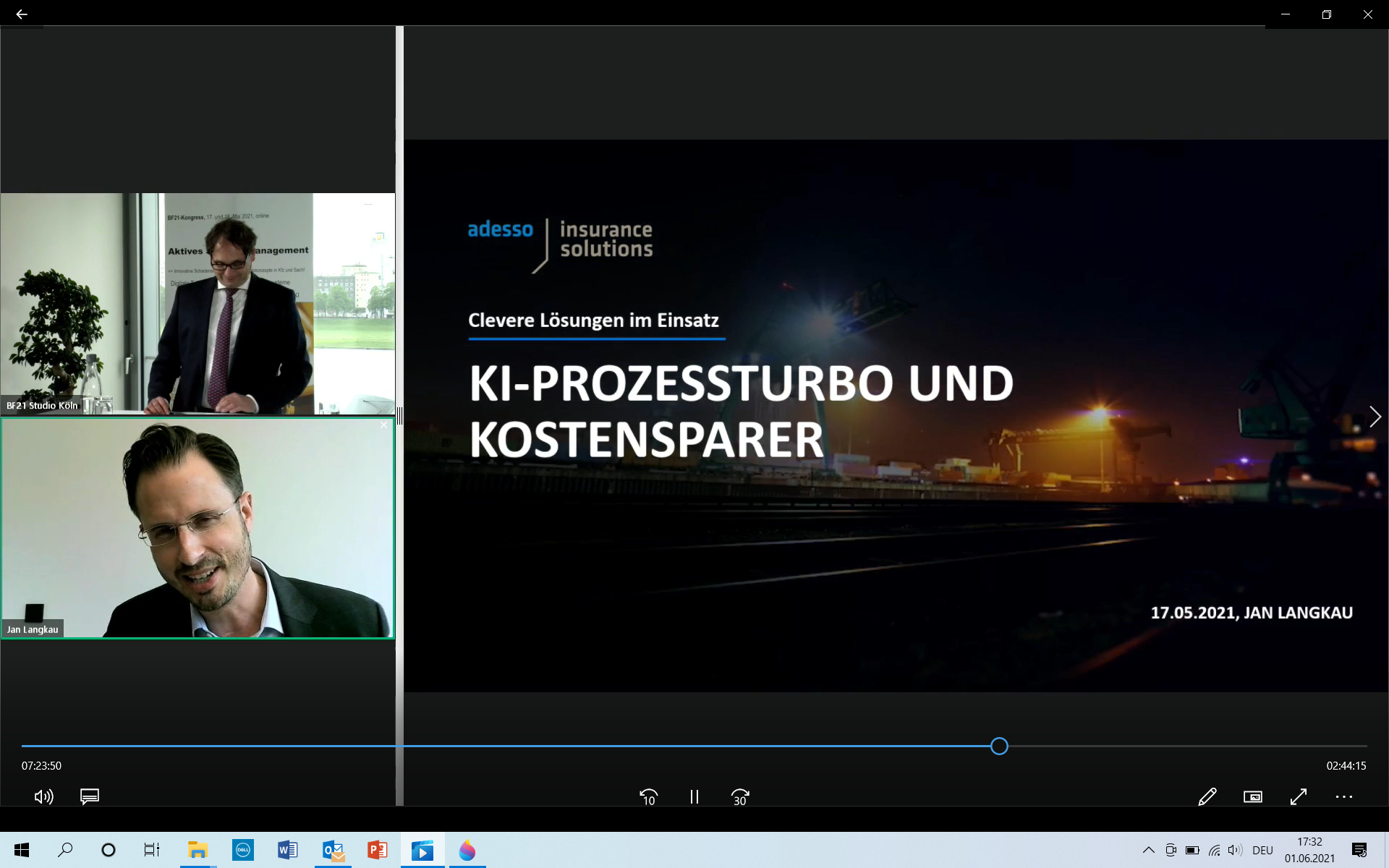Open the Windows notification center
The image size is (1389, 868).
click(x=1359, y=850)
